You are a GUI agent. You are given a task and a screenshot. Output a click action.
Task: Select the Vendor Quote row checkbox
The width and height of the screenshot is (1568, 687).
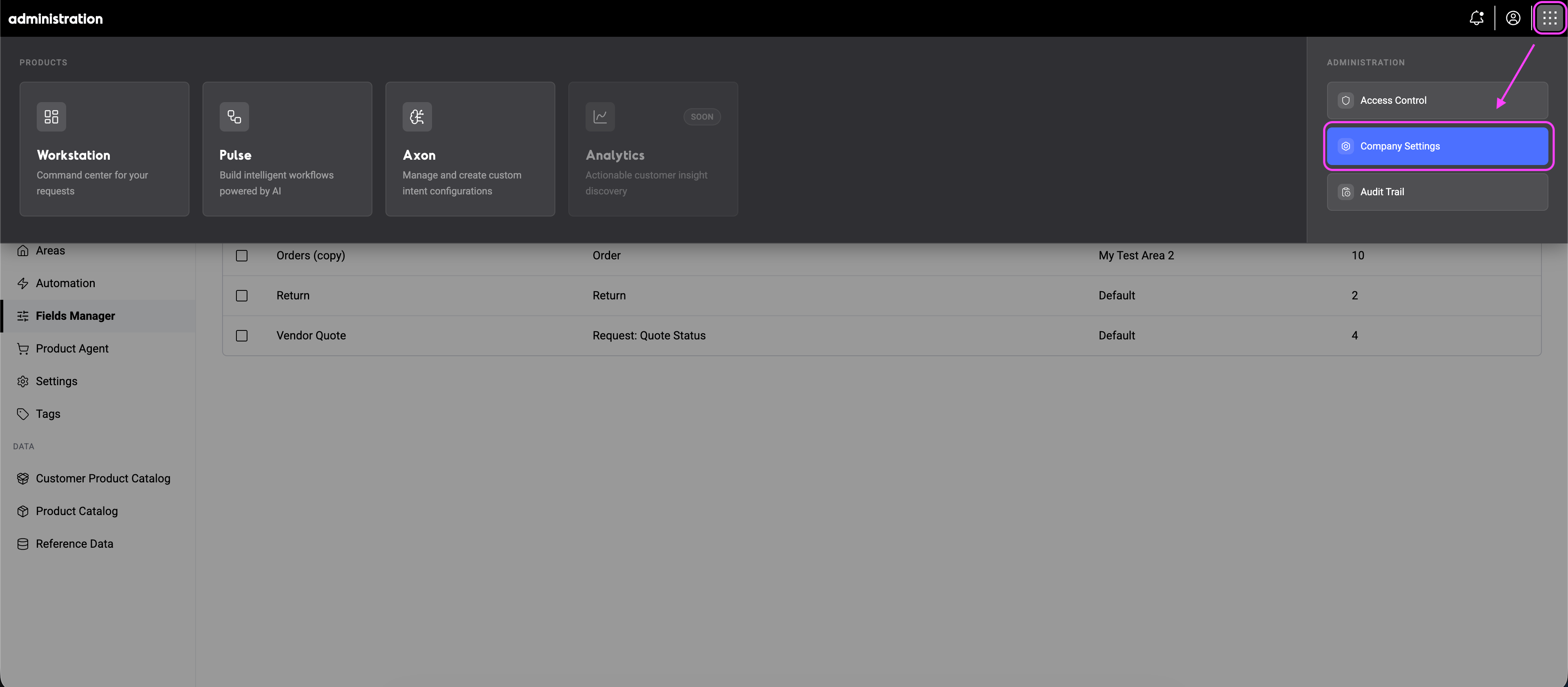(242, 336)
